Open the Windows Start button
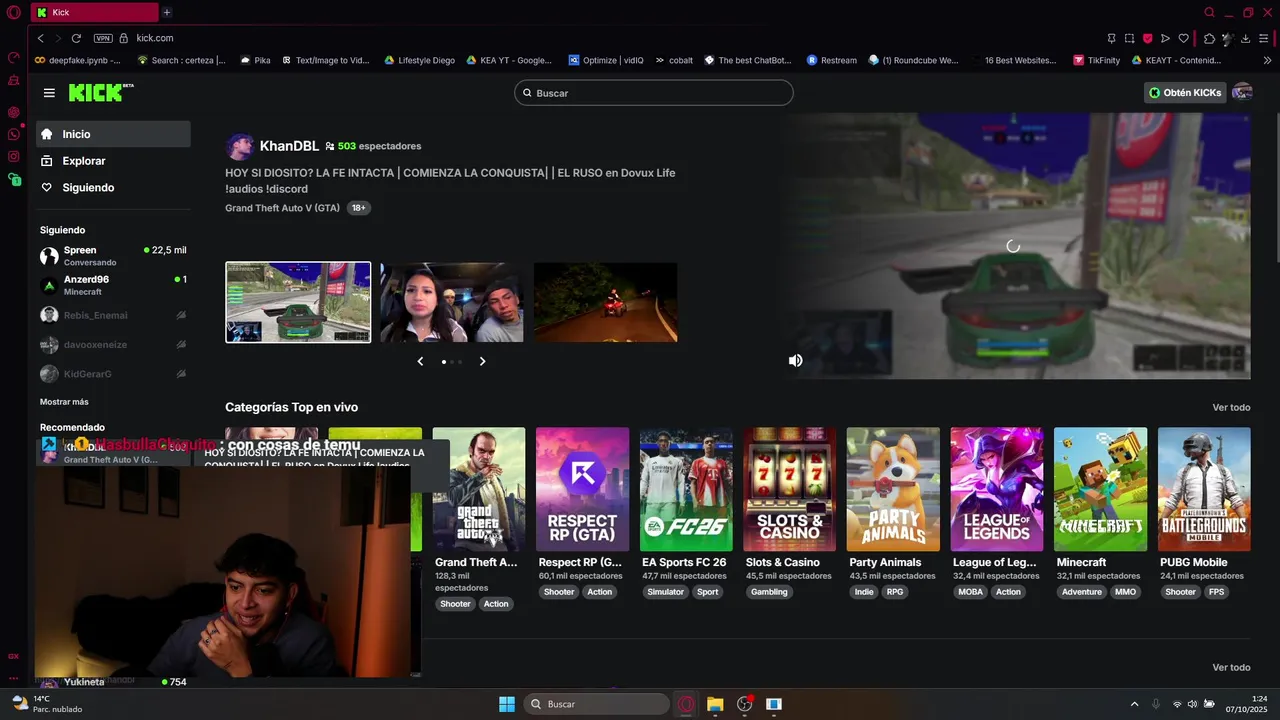This screenshot has height=720, width=1280. coord(507,704)
